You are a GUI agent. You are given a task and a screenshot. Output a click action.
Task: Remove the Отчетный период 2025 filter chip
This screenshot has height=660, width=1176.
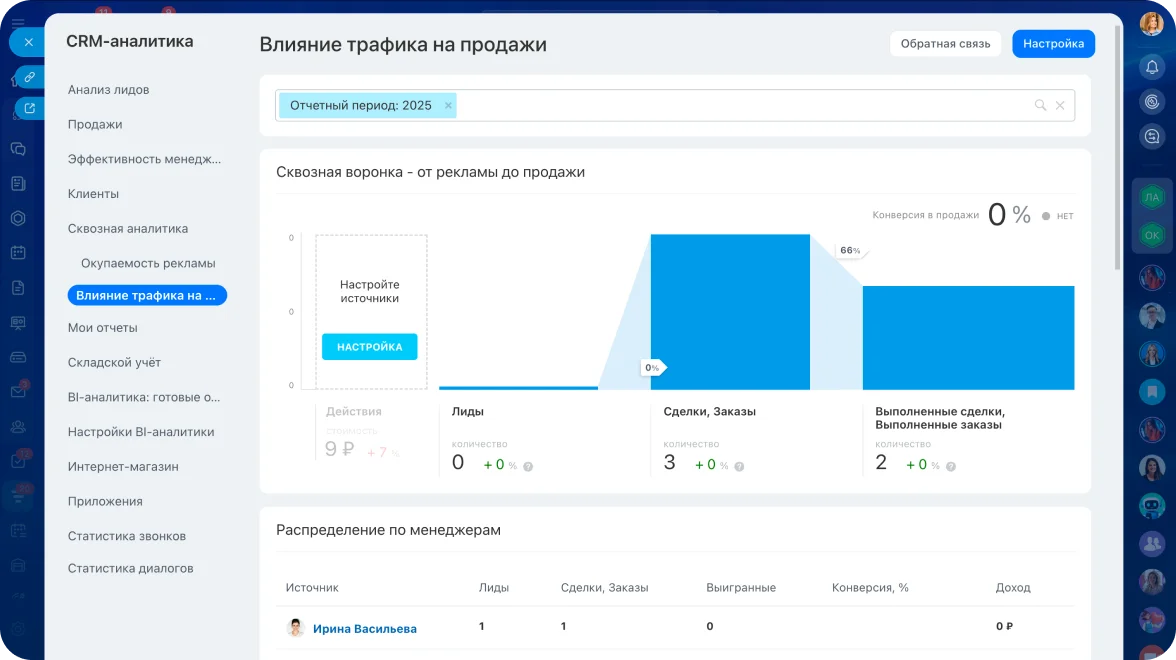tap(448, 104)
